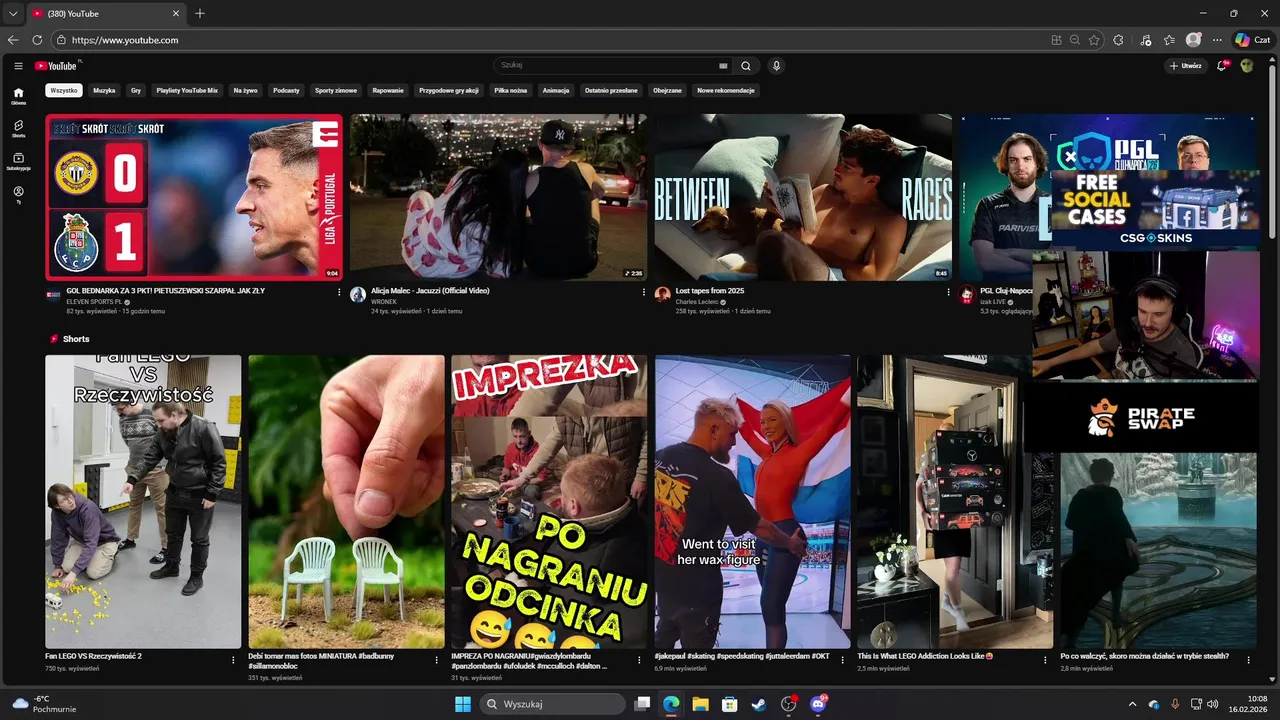This screenshot has width=1280, height=720.
Task: Open the browser zoom-out magnifier icon
Action: 1075,40
